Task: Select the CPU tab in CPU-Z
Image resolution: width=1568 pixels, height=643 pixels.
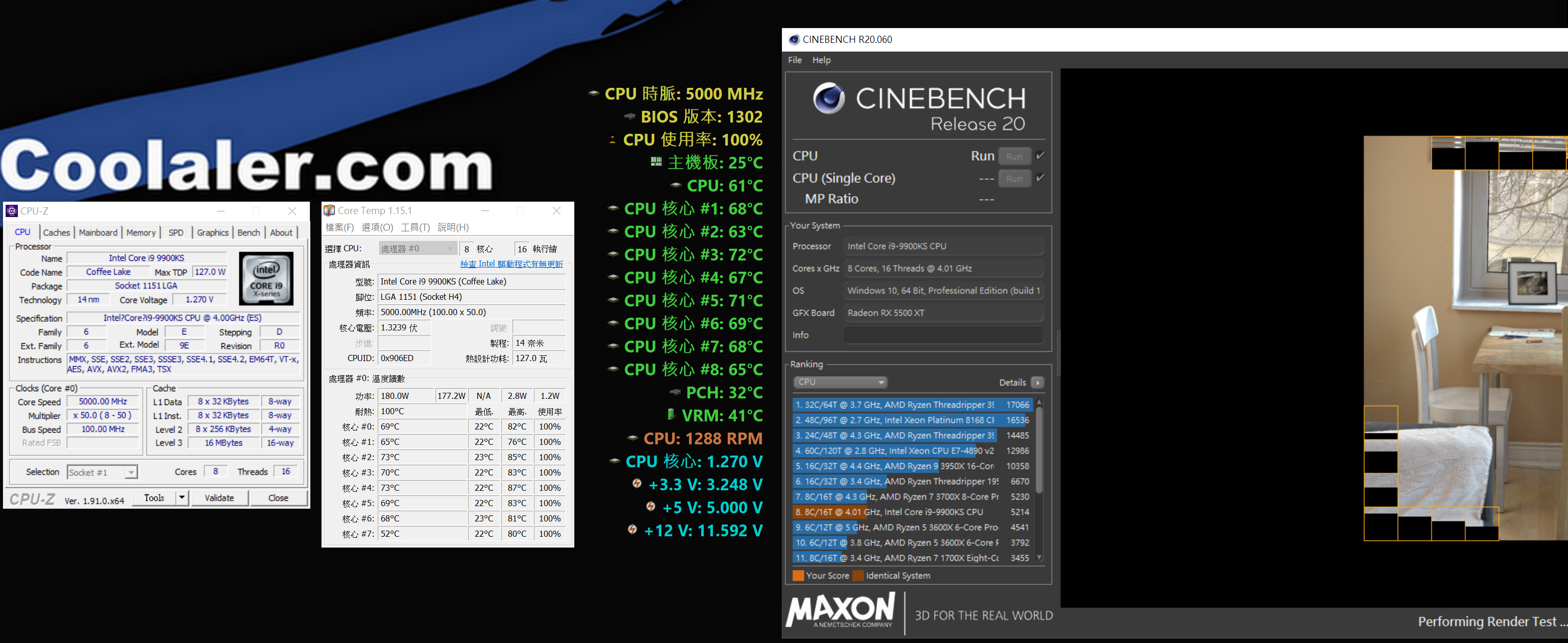Action: (22, 232)
